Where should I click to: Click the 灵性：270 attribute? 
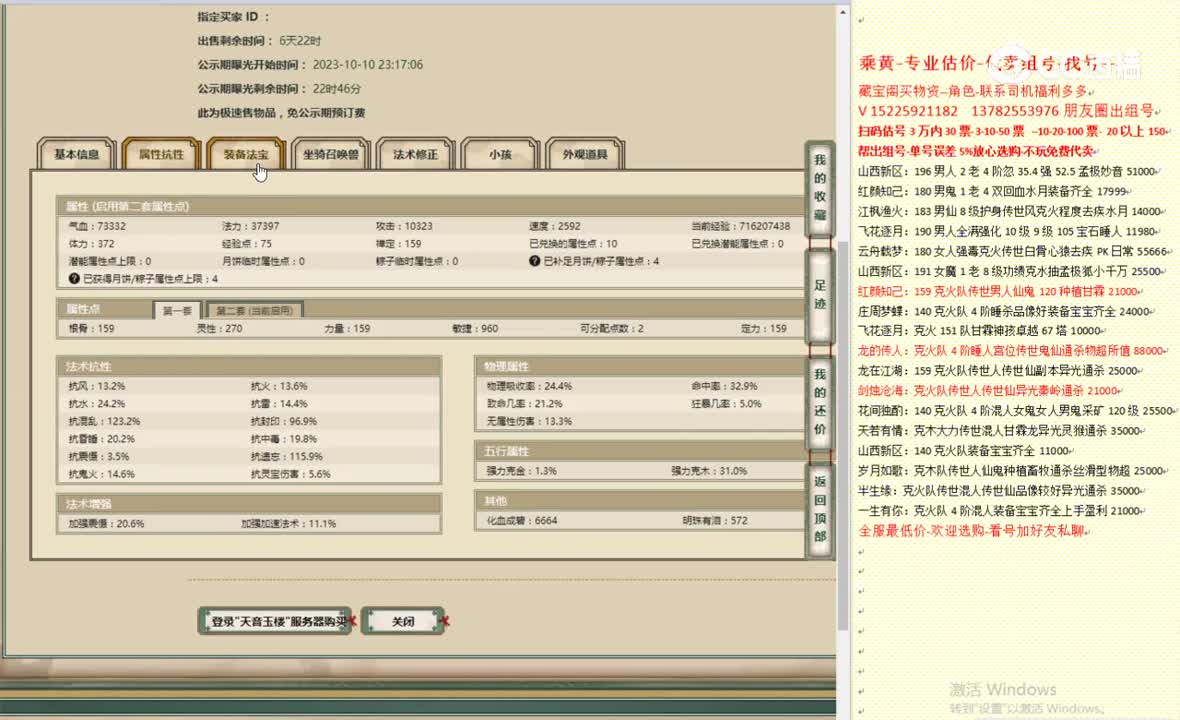coord(219,329)
